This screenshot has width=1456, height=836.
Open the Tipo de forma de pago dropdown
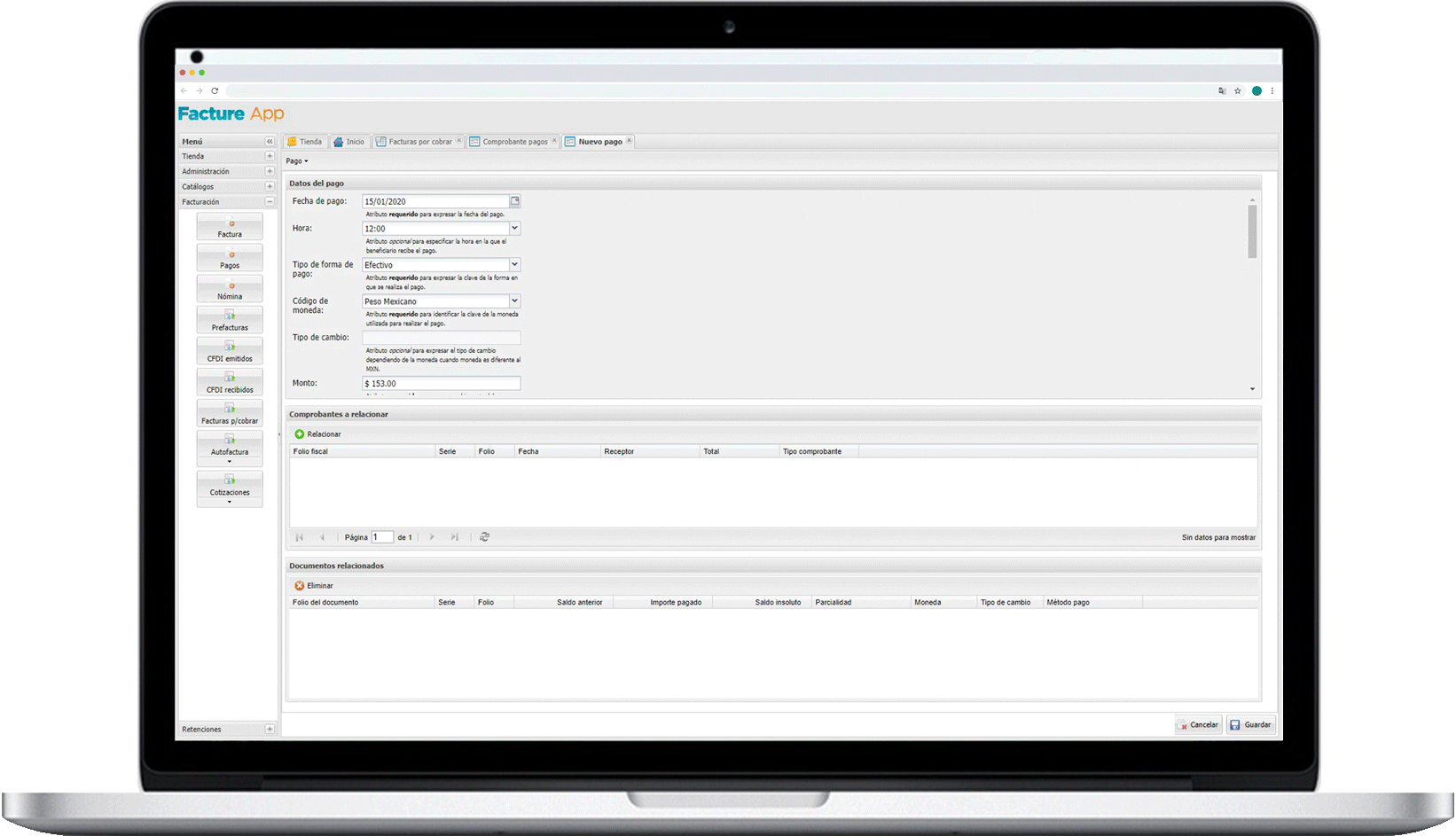point(514,265)
